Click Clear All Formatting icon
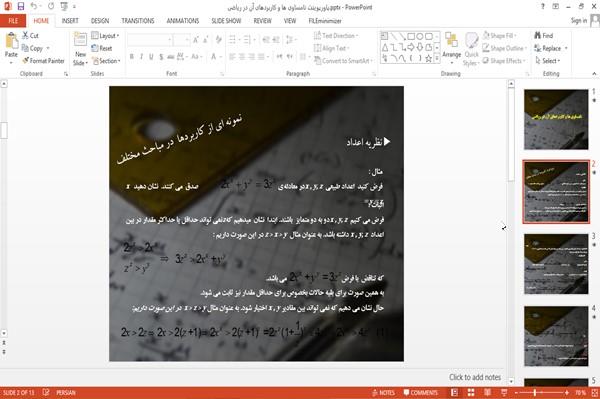 pyautogui.click(x=218, y=39)
